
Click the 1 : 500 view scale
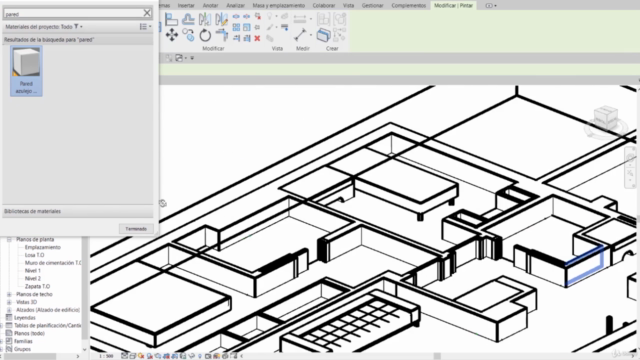(x=106, y=356)
